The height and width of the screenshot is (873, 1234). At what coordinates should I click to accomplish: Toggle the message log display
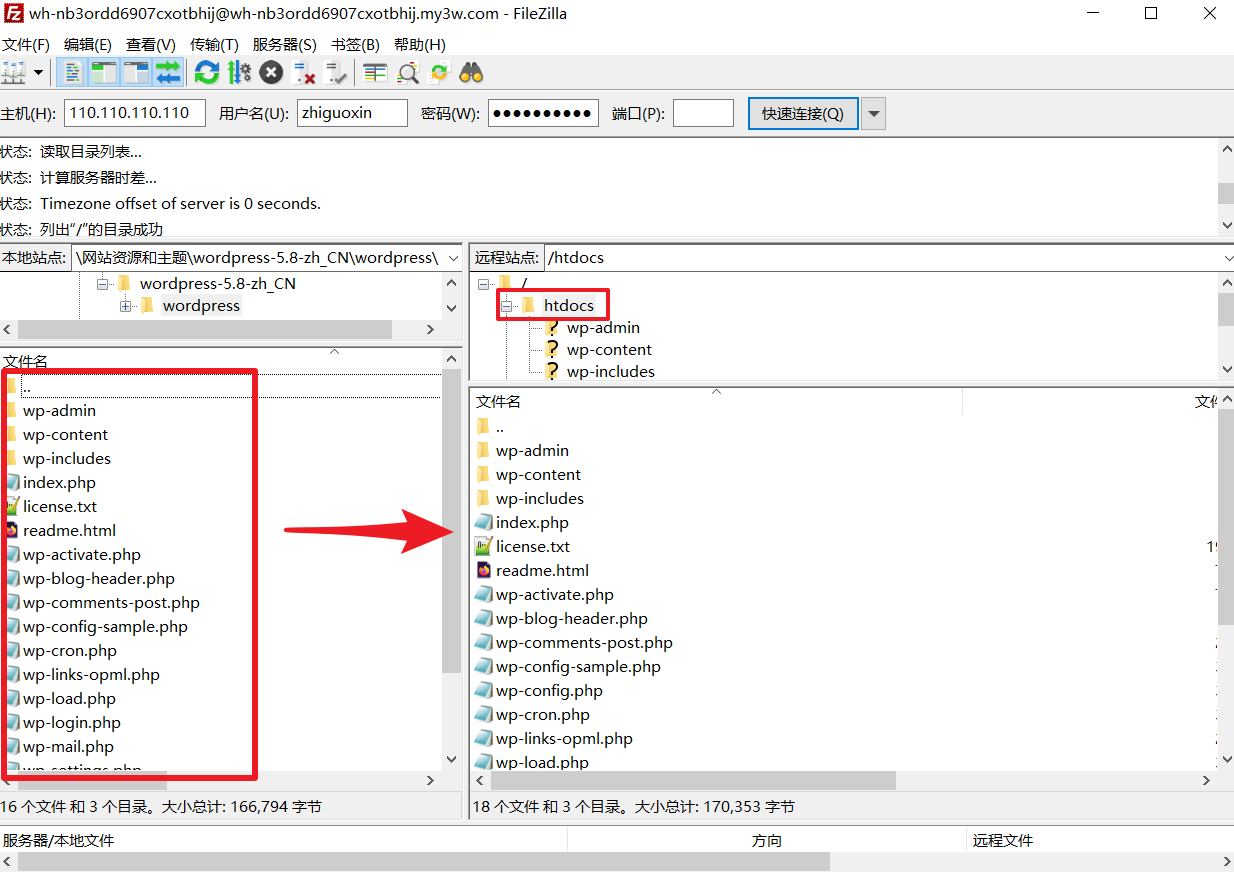tap(73, 72)
